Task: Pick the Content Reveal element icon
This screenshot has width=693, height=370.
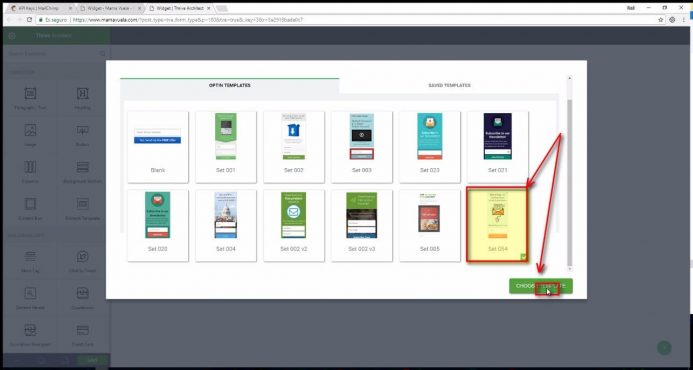Action: click(30, 293)
